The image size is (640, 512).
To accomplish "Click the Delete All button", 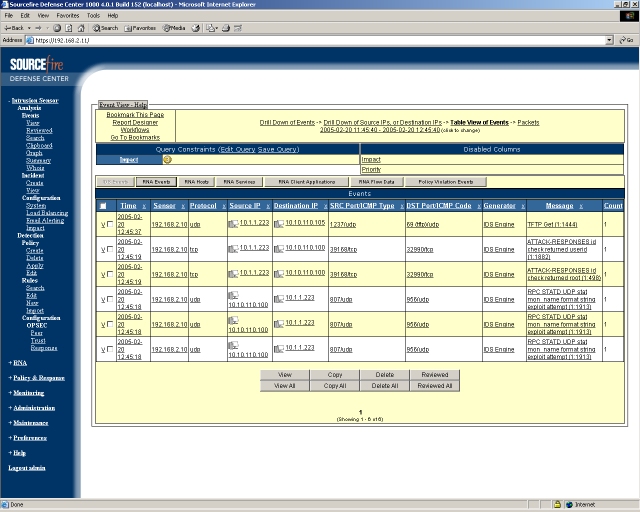I will click(385, 386).
